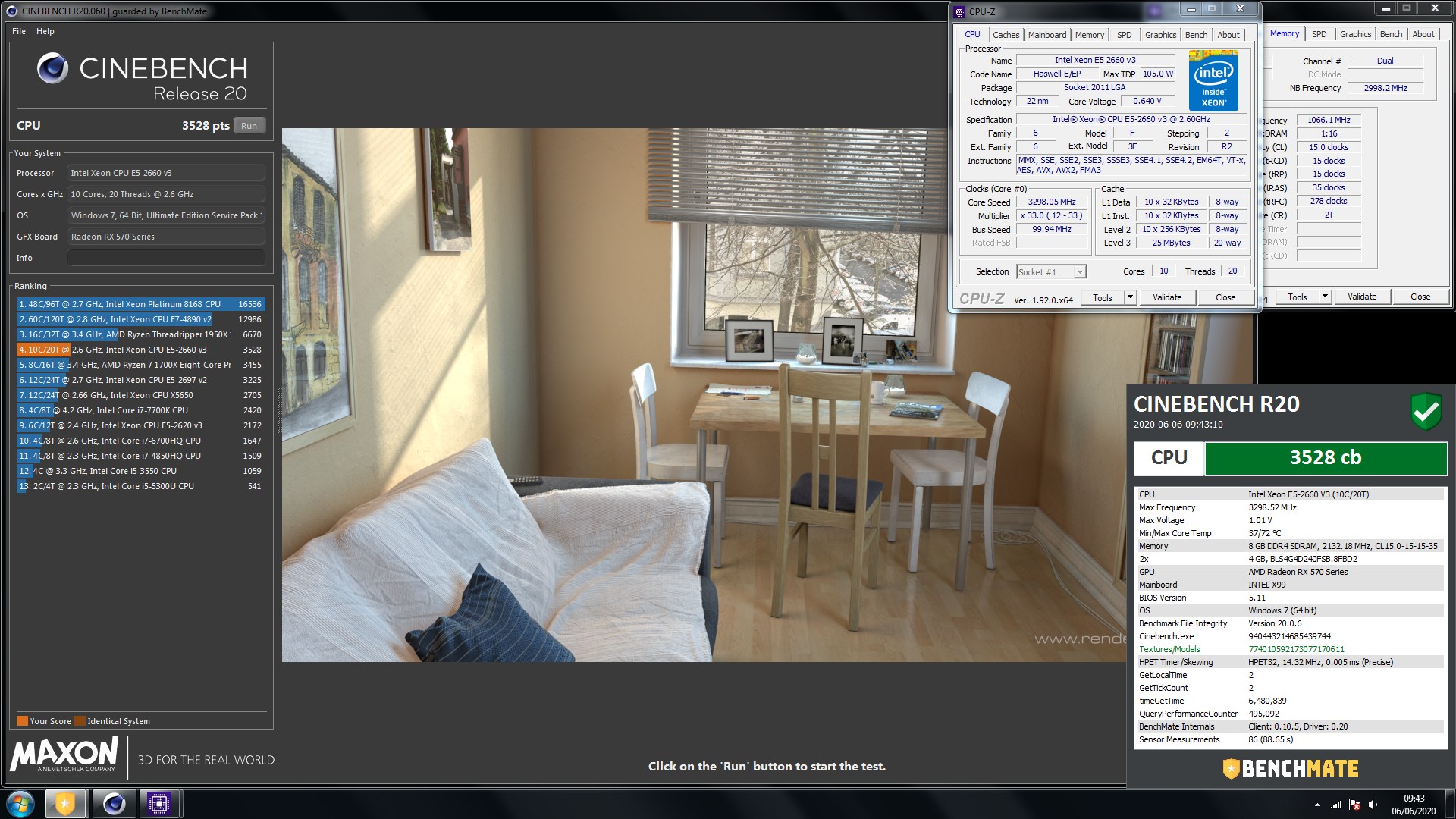Open BenchMate shield icon in taskbar
This screenshot has width=1456, height=819.
(x=65, y=804)
